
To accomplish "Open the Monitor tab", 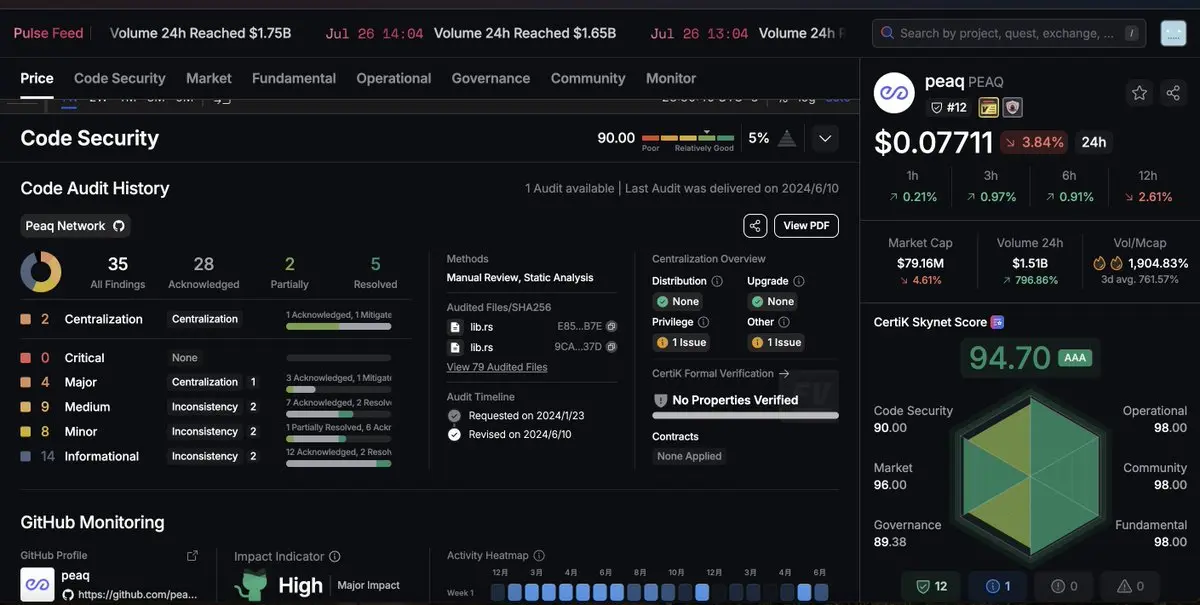I will 671,78.
